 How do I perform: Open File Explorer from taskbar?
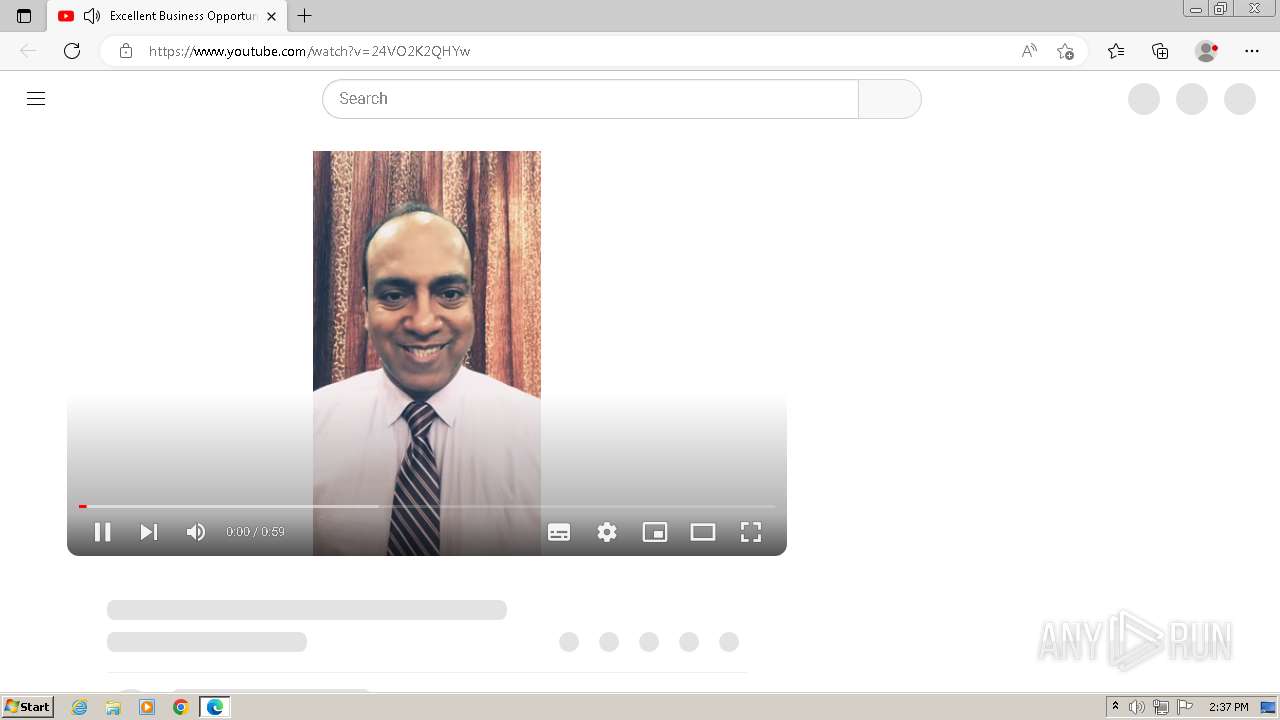[113, 707]
